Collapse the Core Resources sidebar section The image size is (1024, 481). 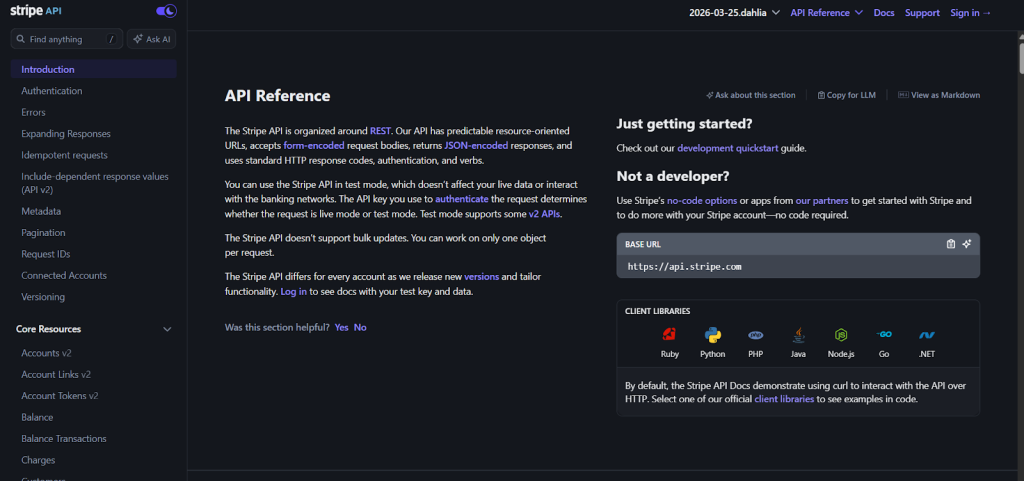coord(167,329)
